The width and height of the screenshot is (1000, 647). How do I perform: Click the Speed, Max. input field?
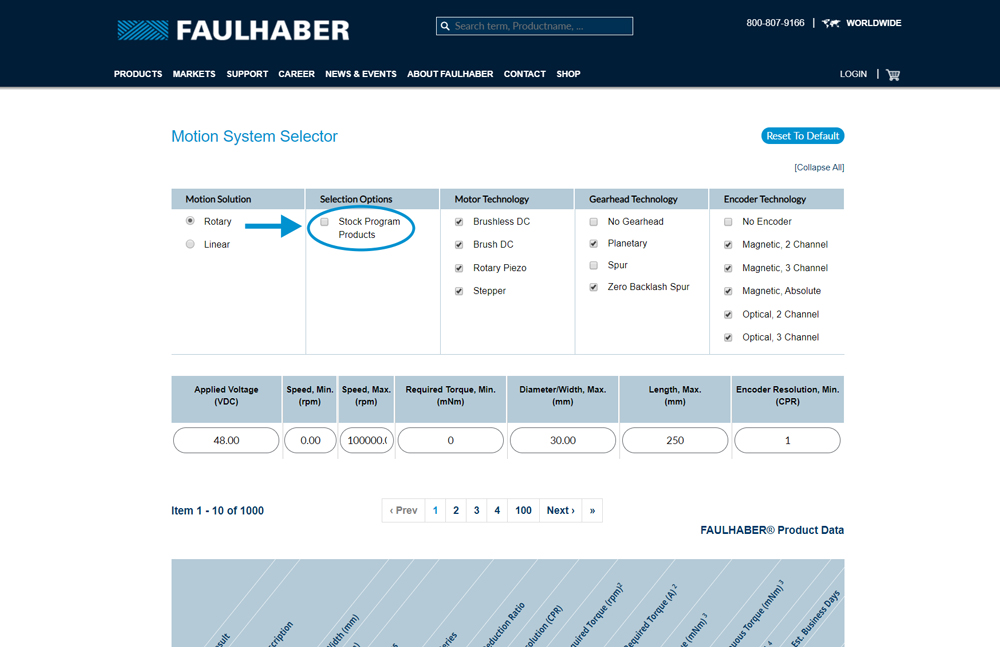tap(367, 440)
